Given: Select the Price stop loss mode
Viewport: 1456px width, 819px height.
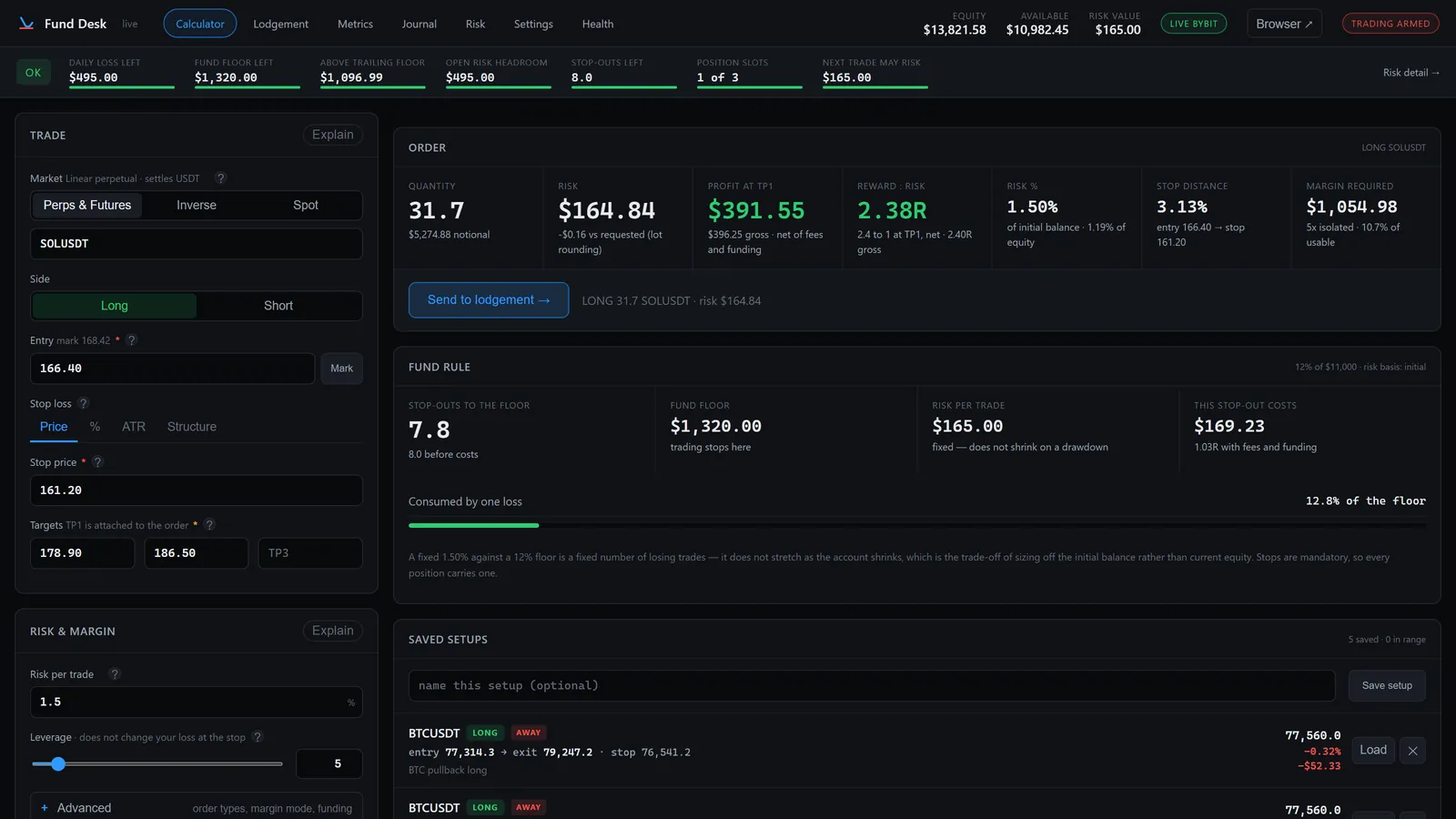Looking at the screenshot, I should pyautogui.click(x=54, y=427).
